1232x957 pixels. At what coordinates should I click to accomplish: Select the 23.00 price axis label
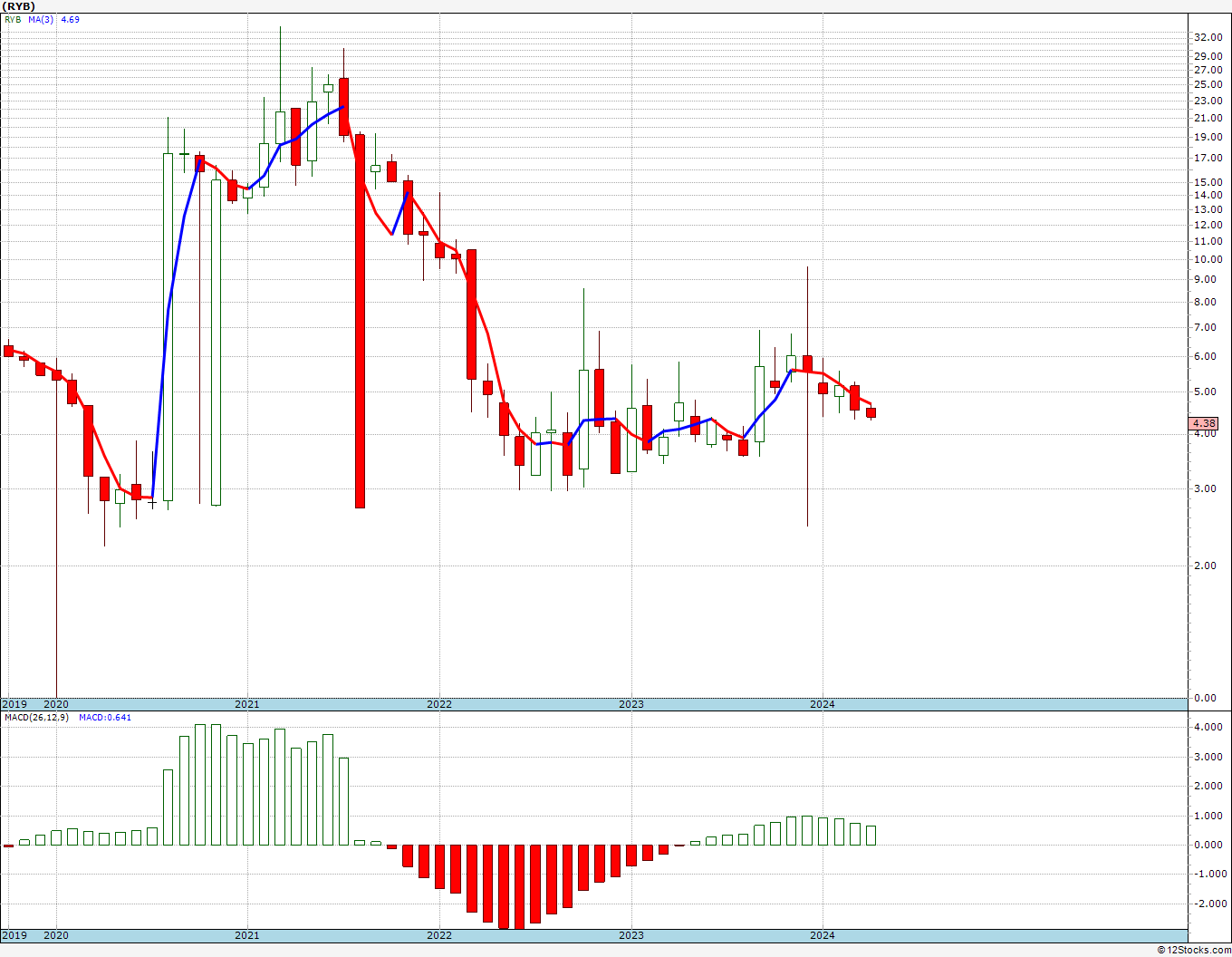coord(1208,101)
